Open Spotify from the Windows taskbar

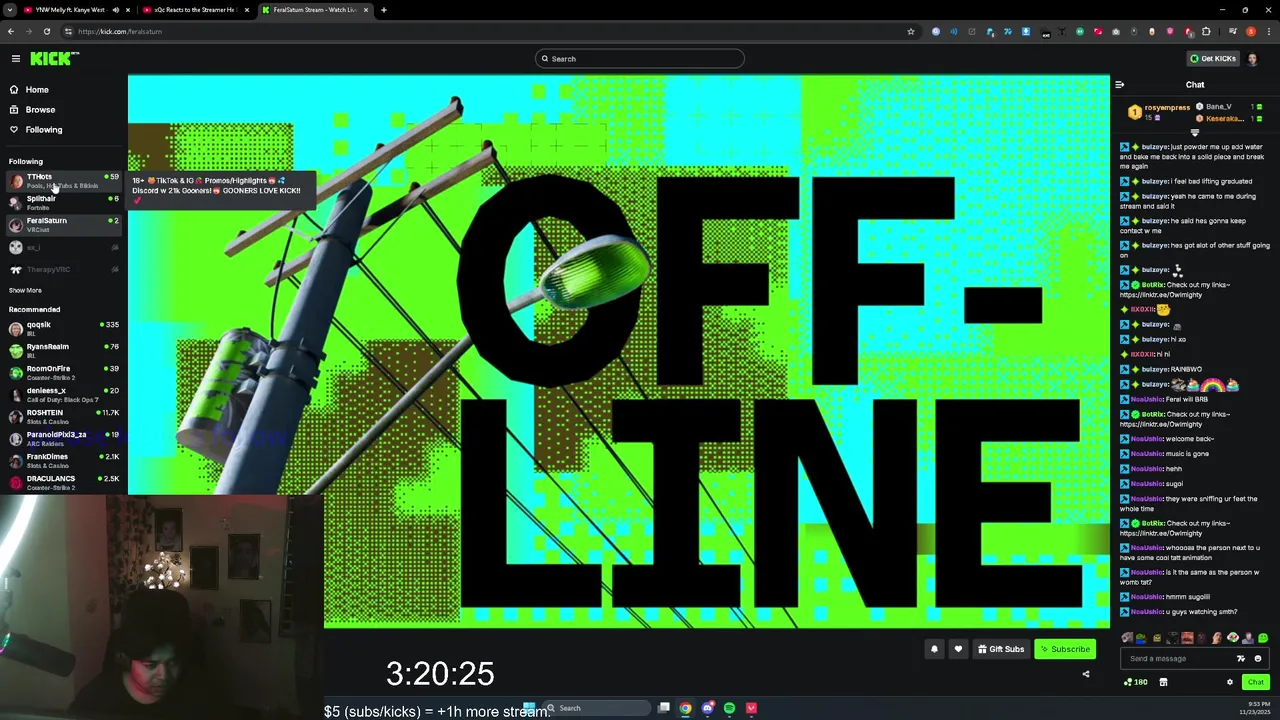tap(729, 708)
